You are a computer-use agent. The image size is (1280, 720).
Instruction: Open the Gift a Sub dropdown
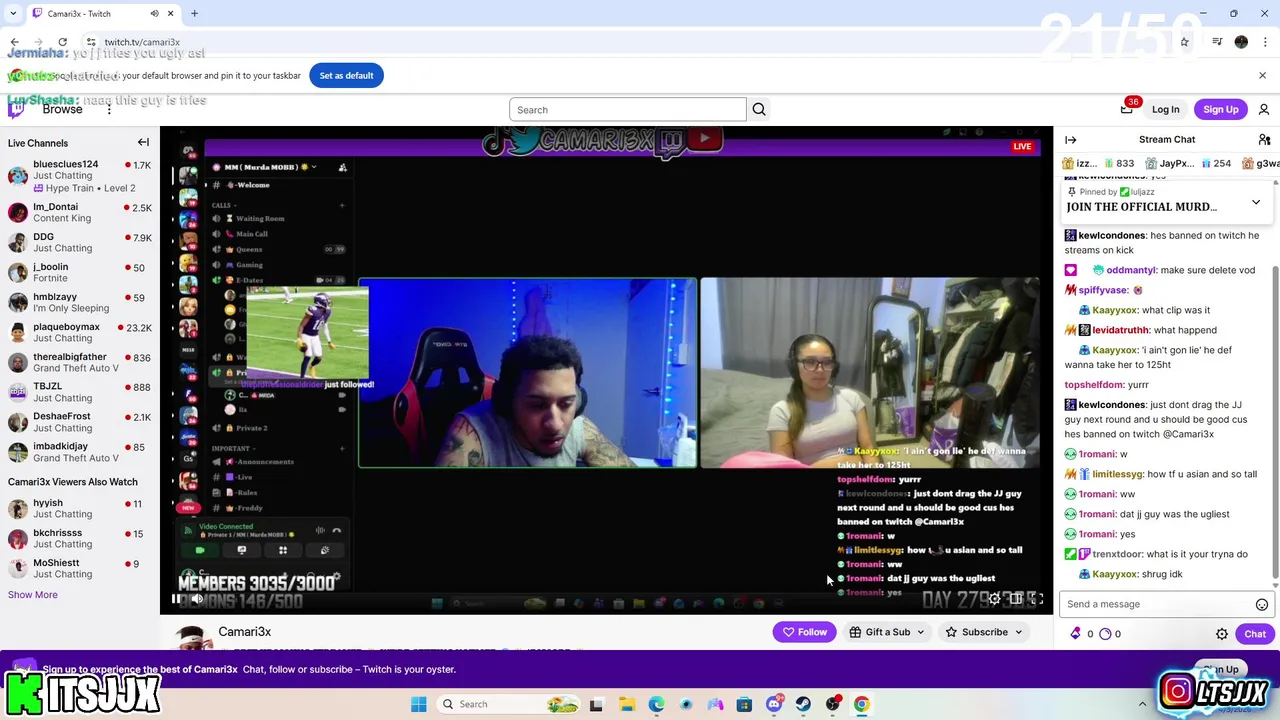click(887, 632)
